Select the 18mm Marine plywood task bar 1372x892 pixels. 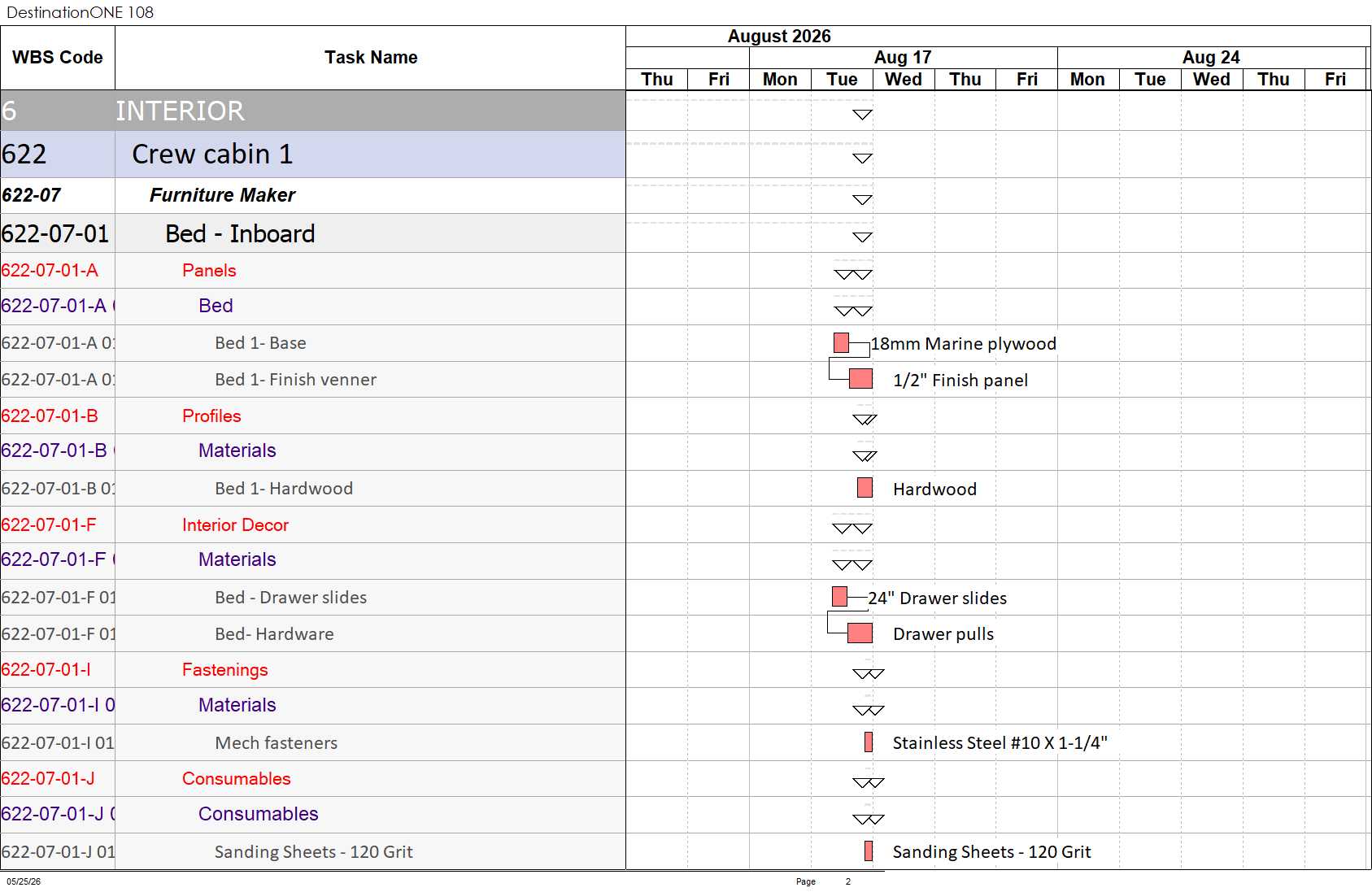(x=841, y=343)
